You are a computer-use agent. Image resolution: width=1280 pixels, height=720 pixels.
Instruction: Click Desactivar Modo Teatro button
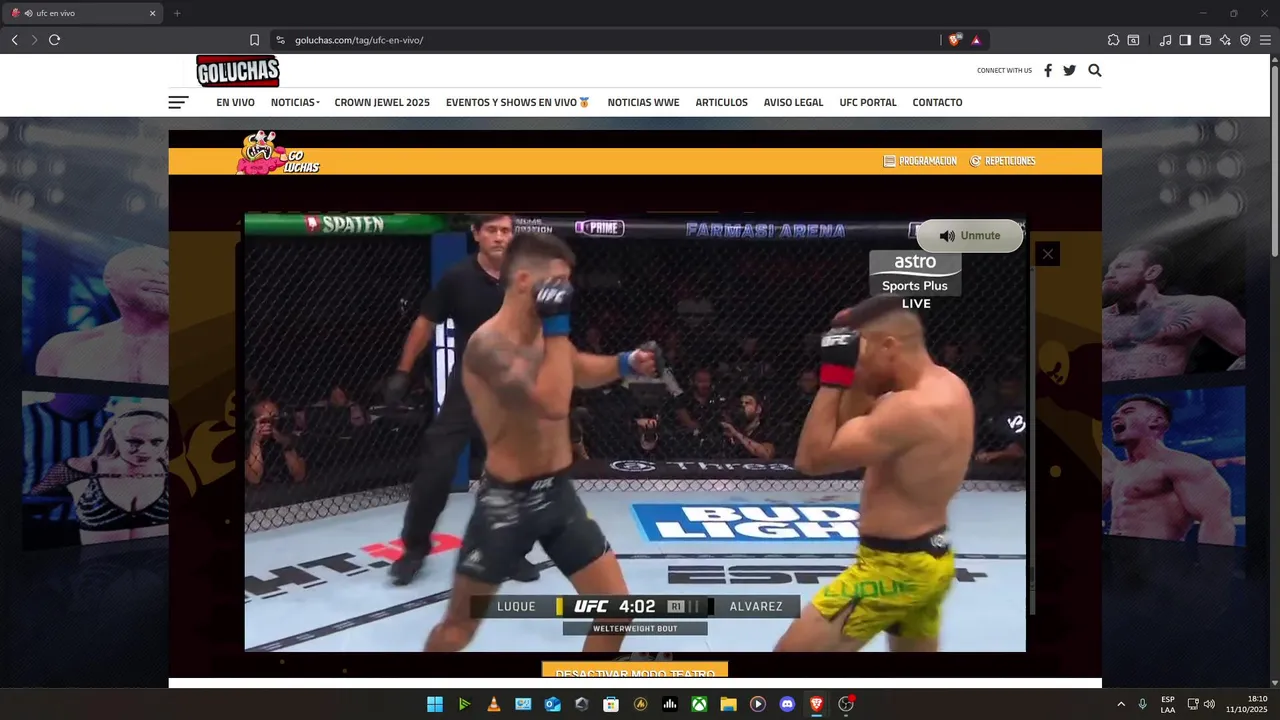pyautogui.click(x=635, y=670)
